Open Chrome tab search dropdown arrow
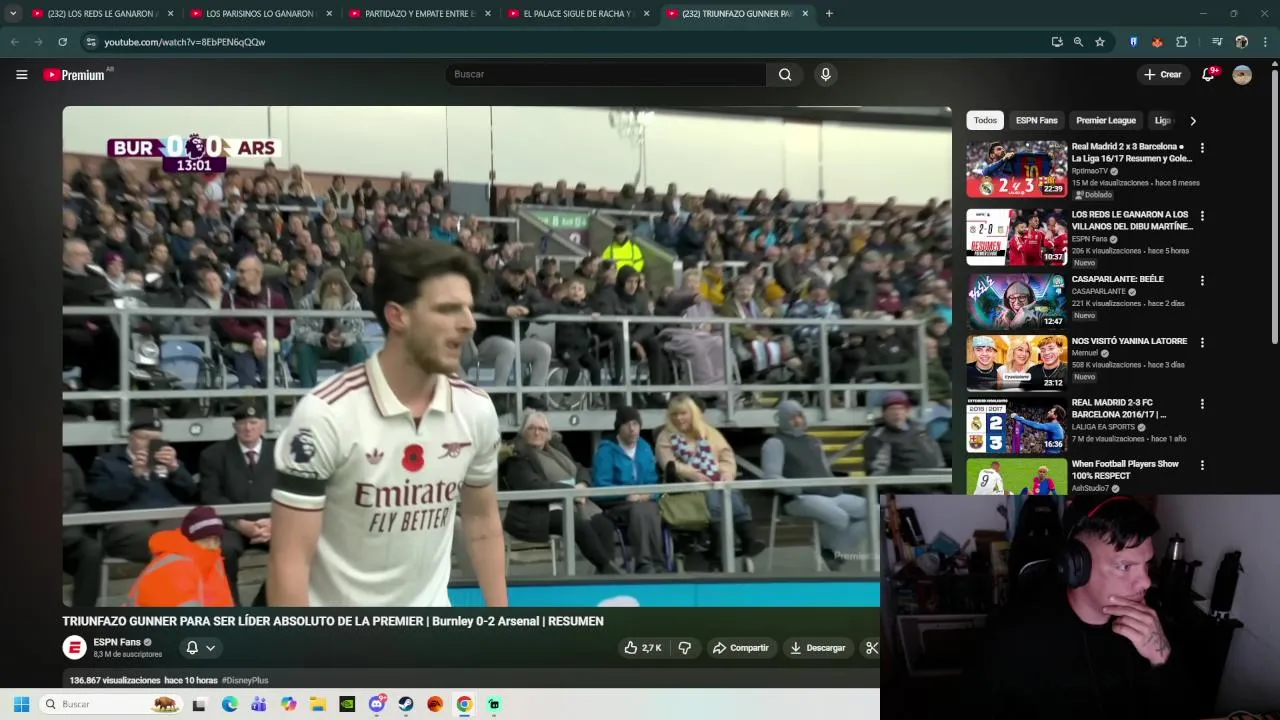The width and height of the screenshot is (1280, 720). (13, 14)
